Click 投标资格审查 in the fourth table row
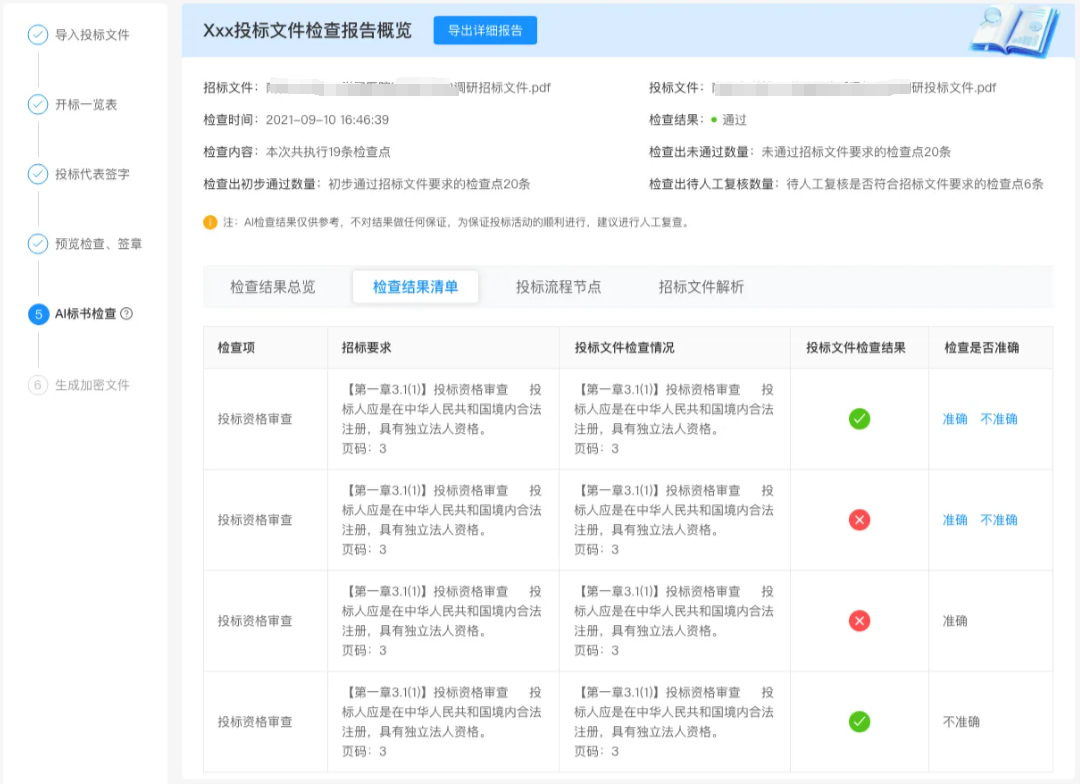1080x784 pixels. tap(255, 721)
